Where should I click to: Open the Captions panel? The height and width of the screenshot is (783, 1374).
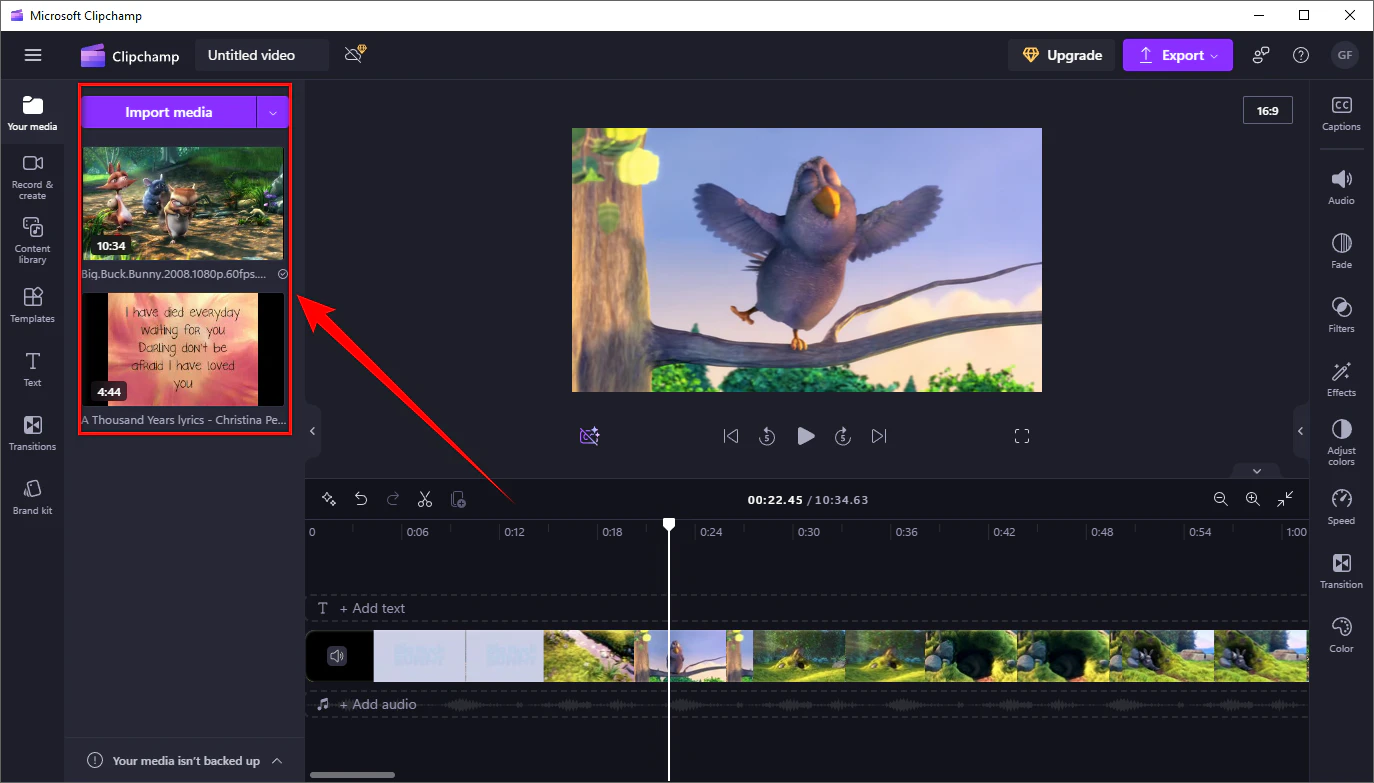pyautogui.click(x=1341, y=113)
